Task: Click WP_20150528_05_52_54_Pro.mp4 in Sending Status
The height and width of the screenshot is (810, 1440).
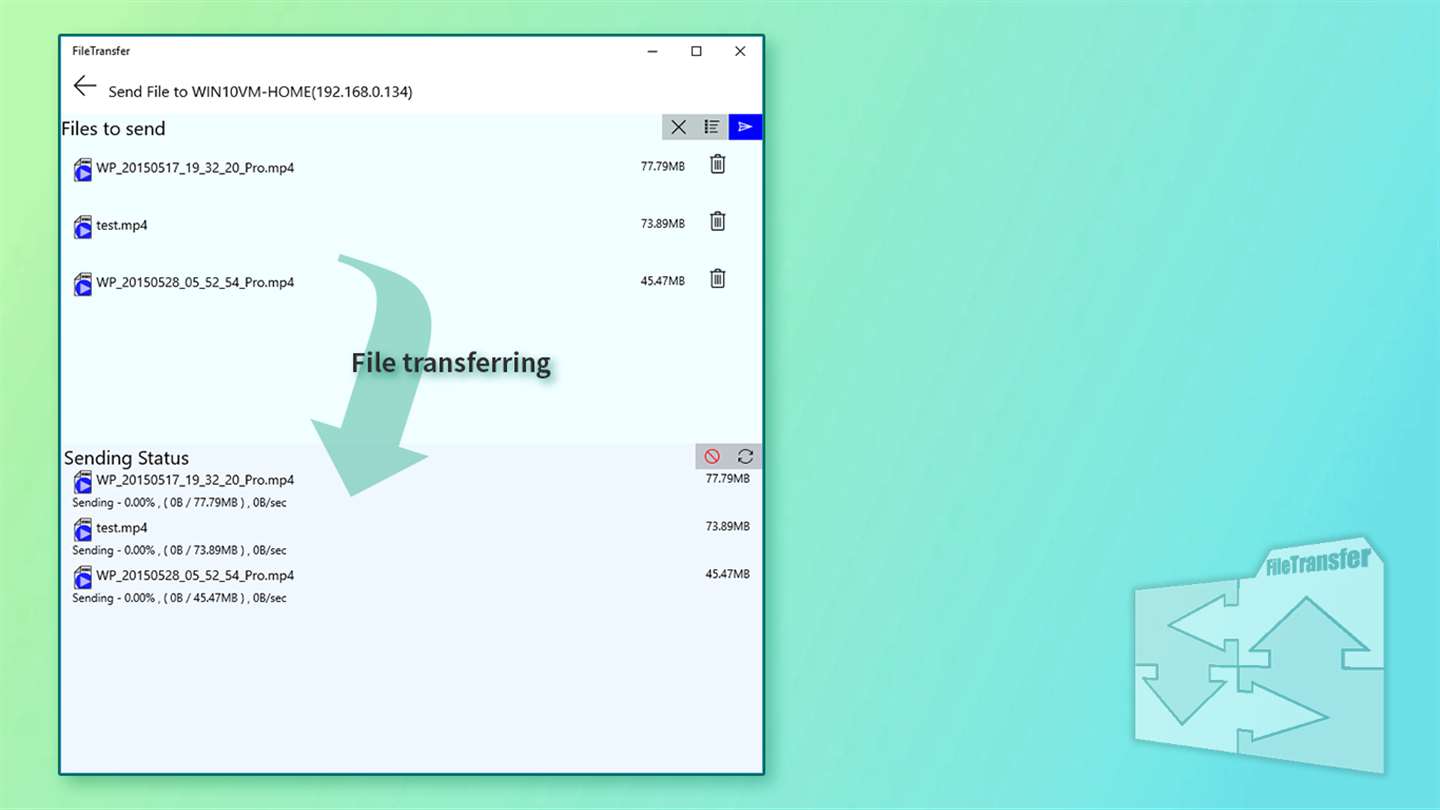Action: tap(195, 575)
